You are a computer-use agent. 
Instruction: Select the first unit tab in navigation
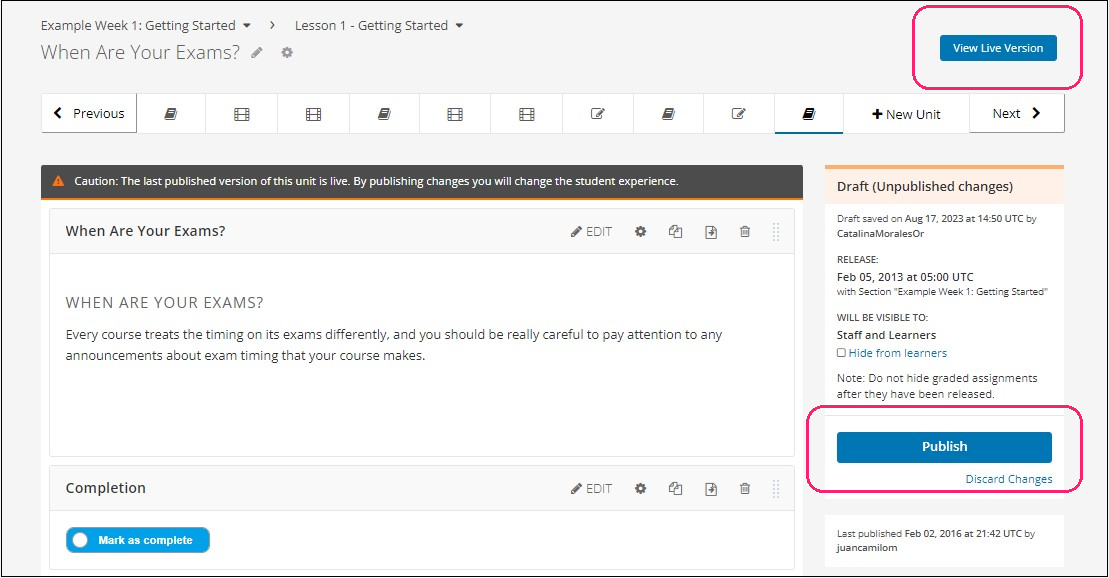[170, 114]
